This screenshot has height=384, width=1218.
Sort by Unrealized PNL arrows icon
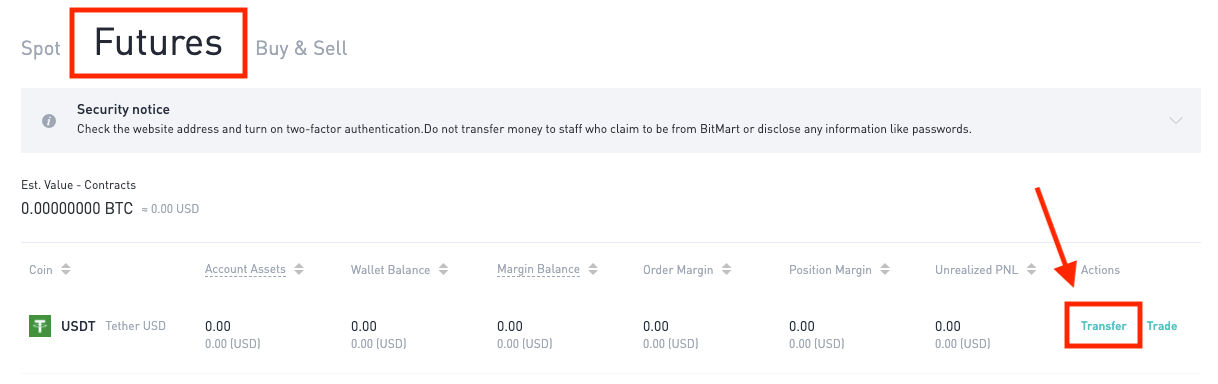[1031, 270]
